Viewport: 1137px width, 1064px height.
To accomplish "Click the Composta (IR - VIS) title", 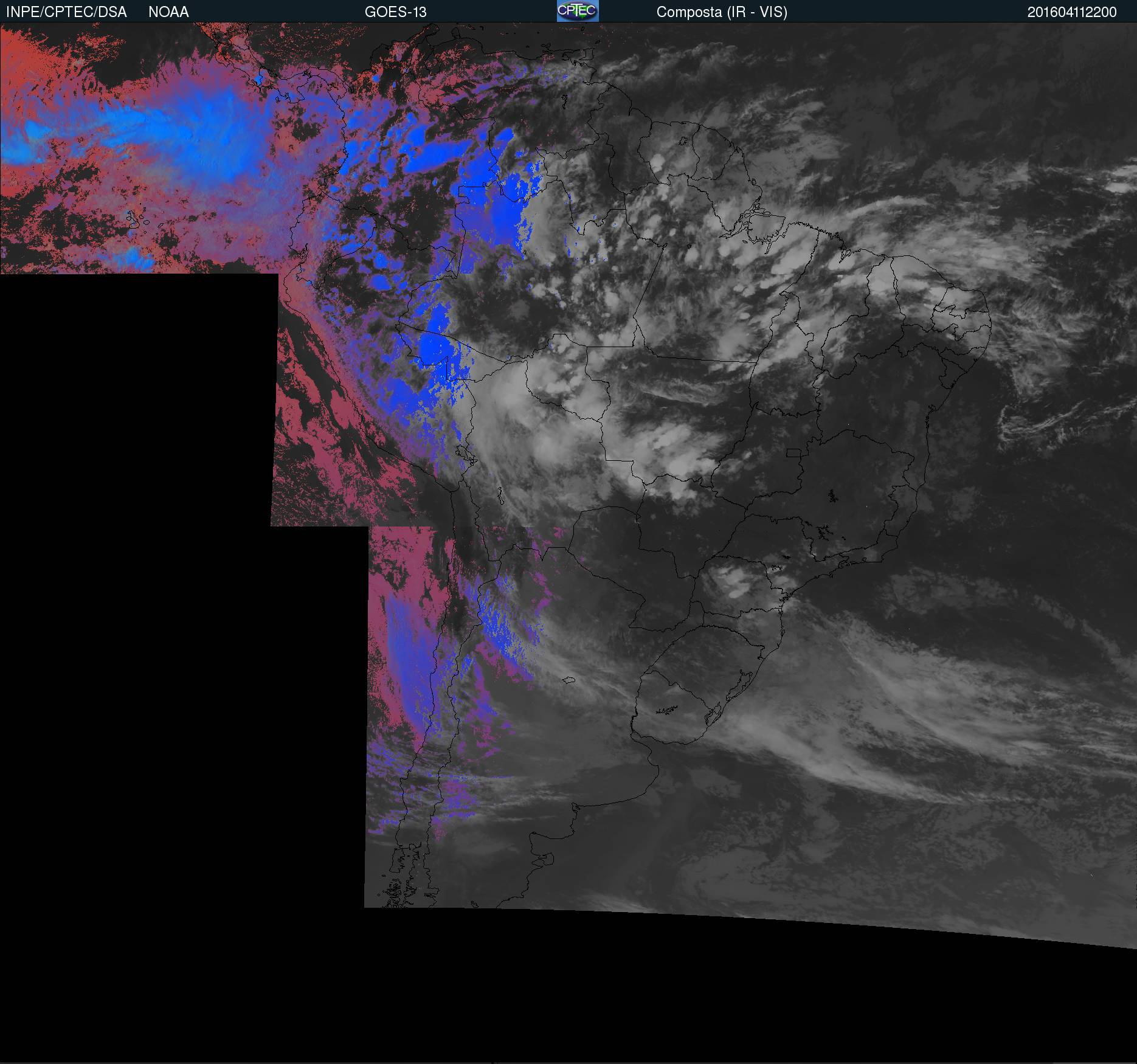I will [x=722, y=12].
